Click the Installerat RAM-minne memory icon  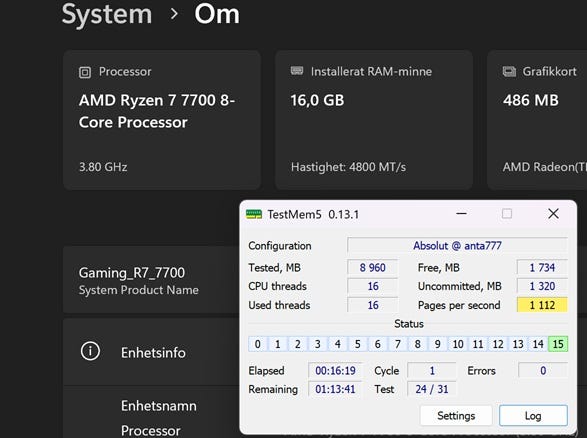point(297,70)
